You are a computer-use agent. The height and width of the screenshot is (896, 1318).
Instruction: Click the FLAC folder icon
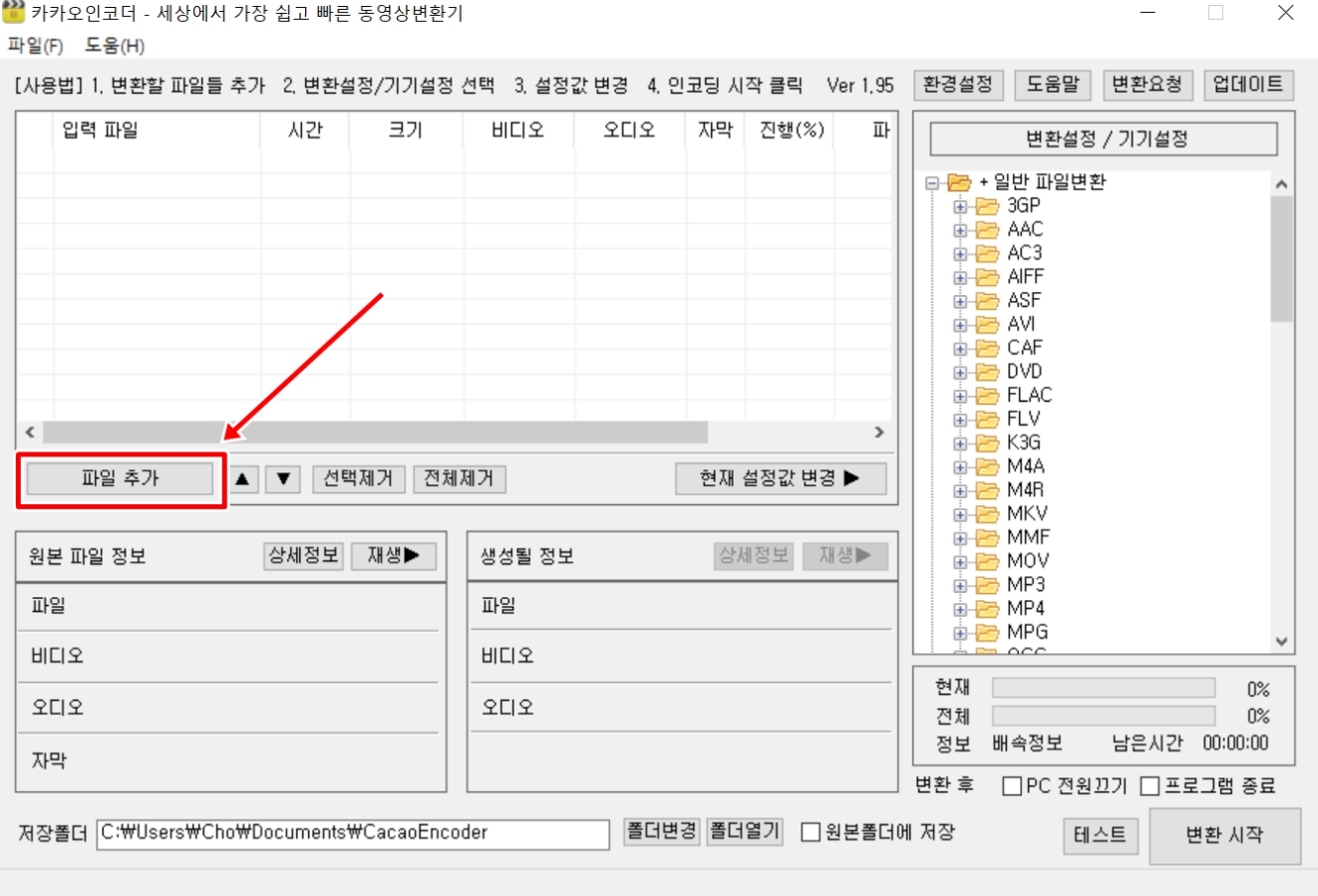click(x=987, y=396)
